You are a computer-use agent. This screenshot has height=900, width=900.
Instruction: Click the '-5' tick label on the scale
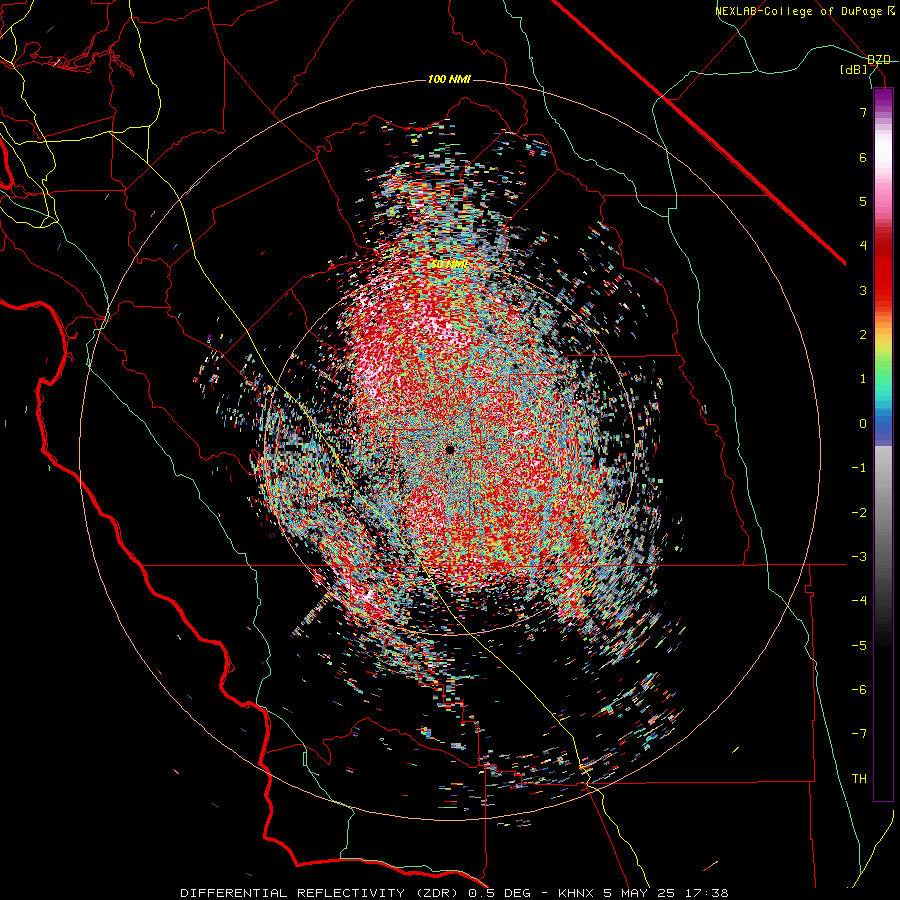point(859,645)
